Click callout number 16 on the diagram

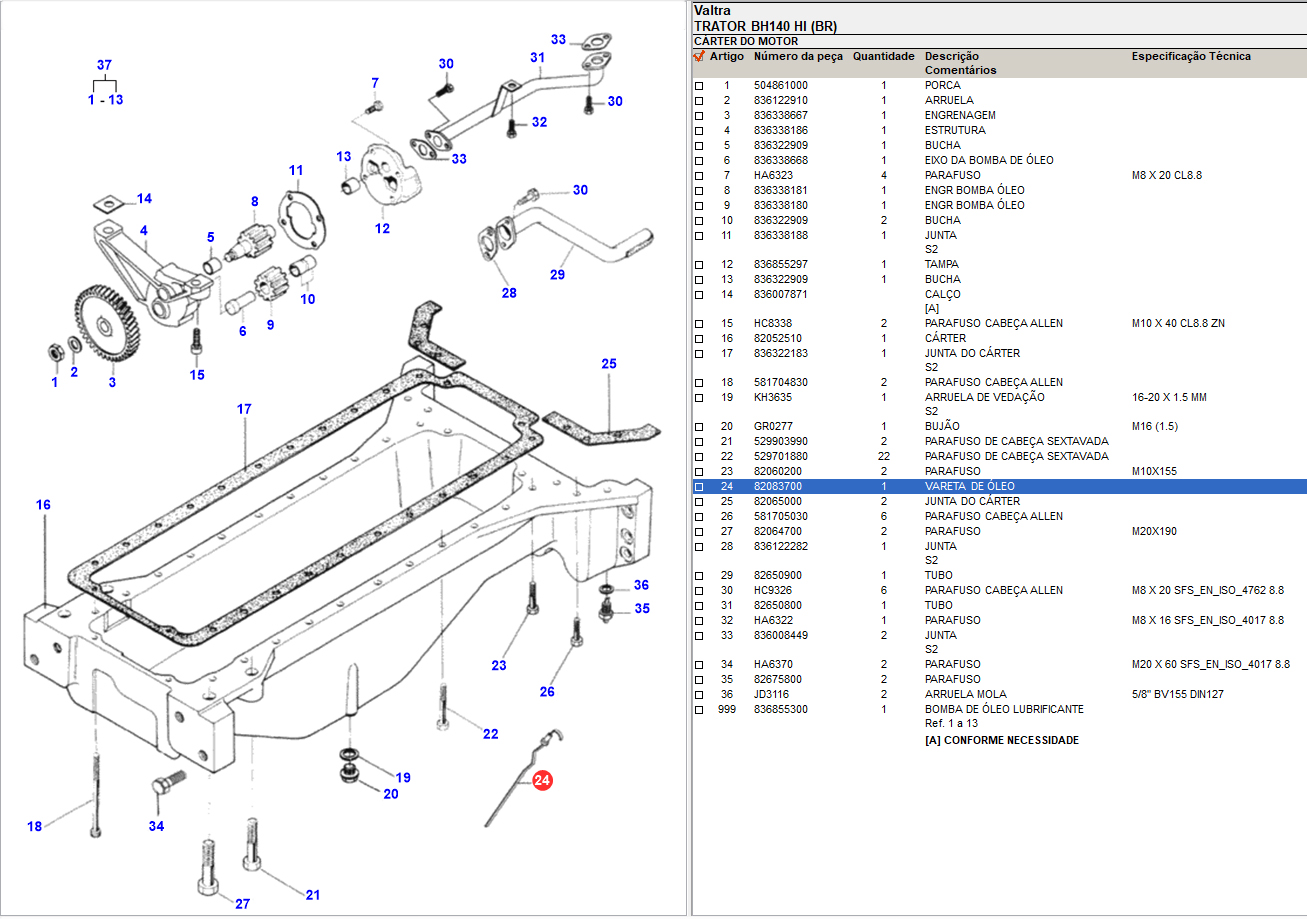(43, 505)
